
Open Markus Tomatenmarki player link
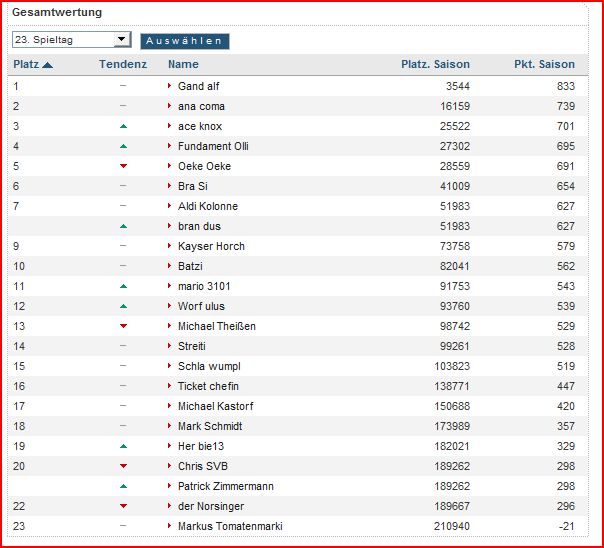pos(232,526)
